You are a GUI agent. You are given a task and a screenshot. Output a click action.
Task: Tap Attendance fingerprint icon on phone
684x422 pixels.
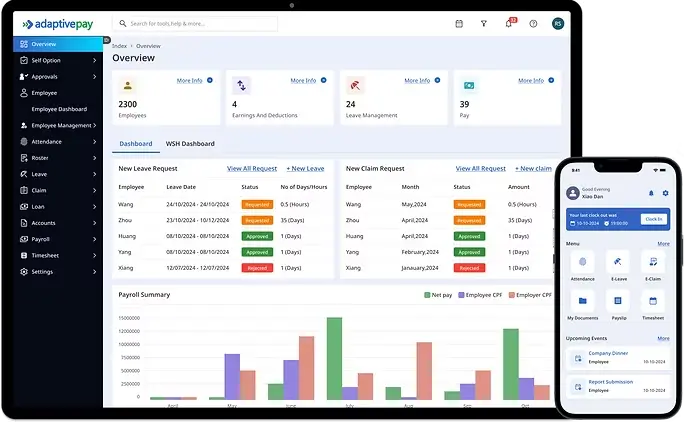click(581, 261)
